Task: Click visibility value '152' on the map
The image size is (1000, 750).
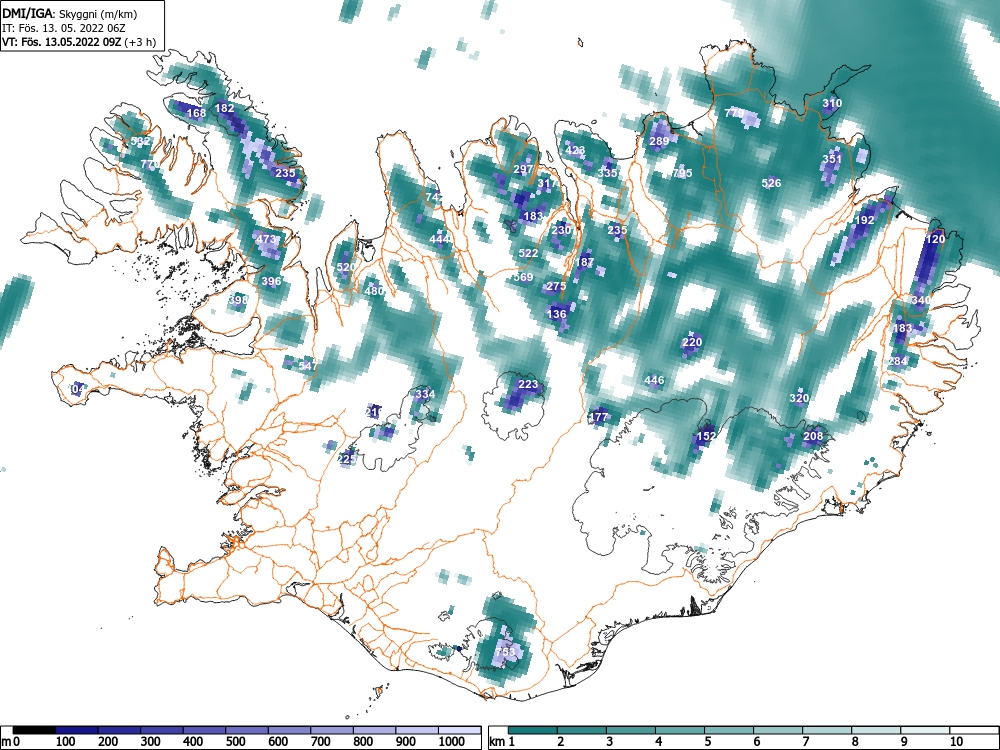Action: (x=706, y=436)
